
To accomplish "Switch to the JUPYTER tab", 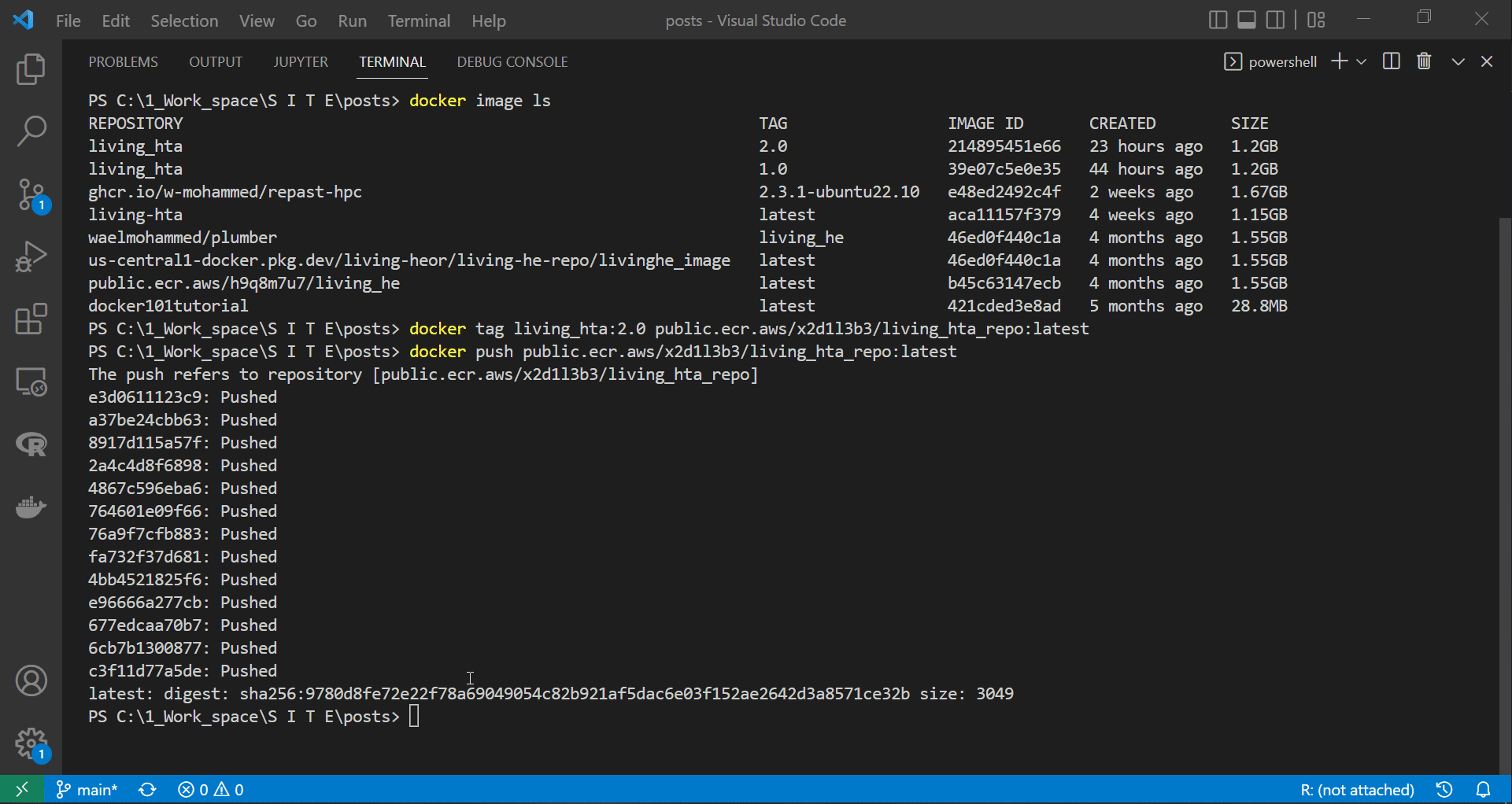I will (x=301, y=61).
